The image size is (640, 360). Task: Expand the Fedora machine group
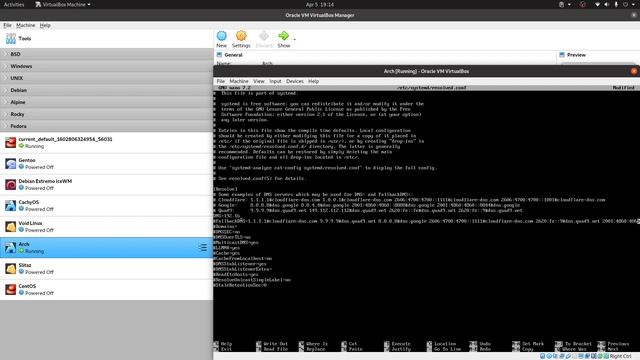[x=106, y=126]
